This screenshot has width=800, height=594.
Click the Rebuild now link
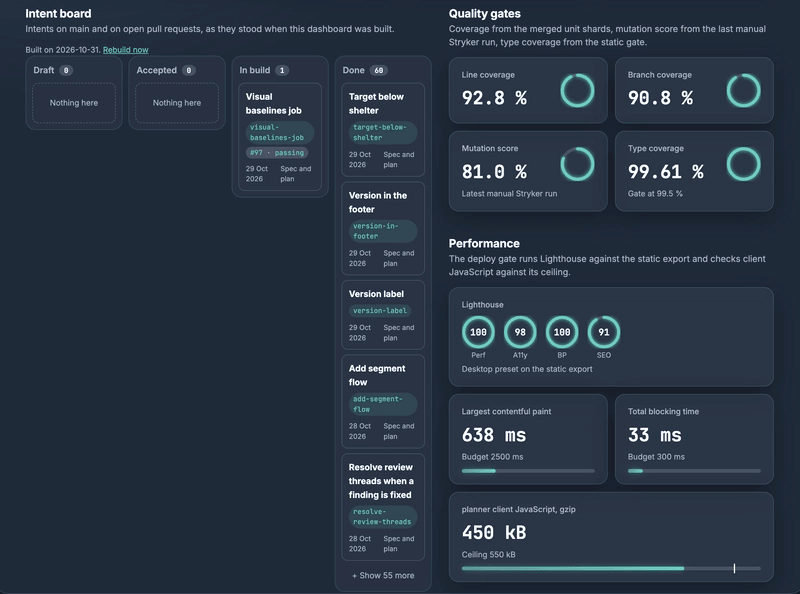click(x=126, y=50)
